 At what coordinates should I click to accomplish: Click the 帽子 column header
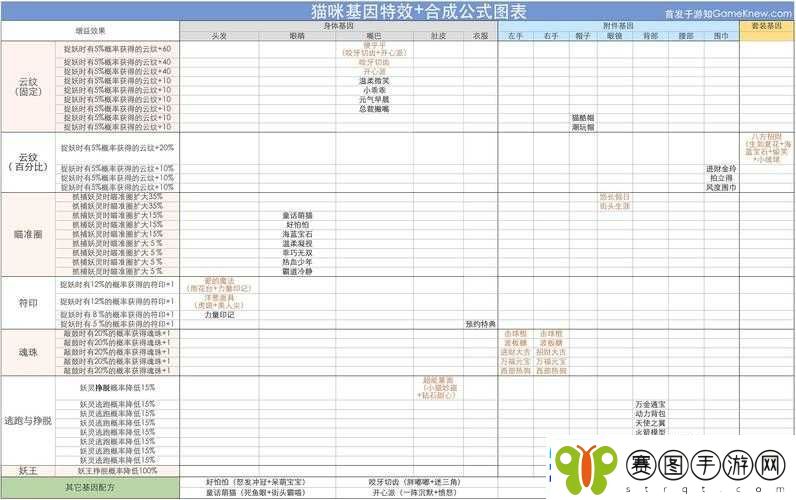[583, 36]
